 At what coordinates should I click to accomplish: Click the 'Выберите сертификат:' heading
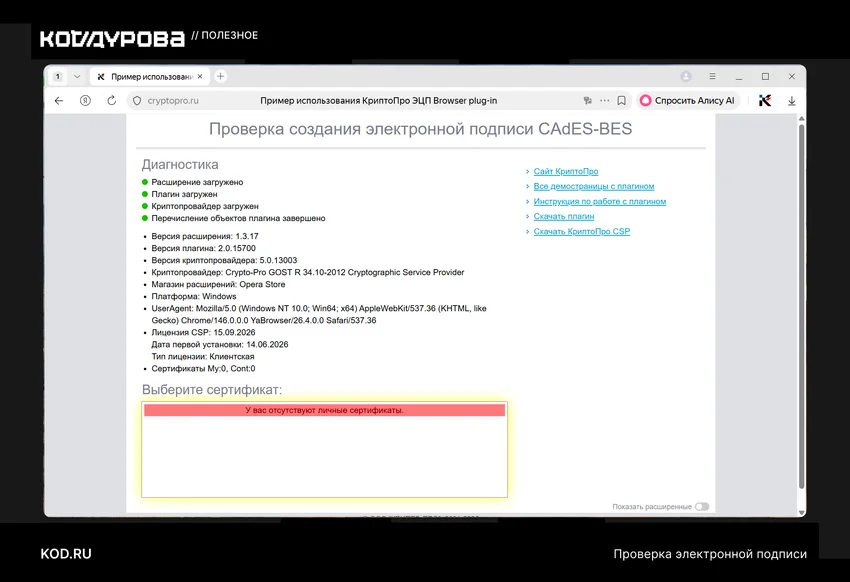212,390
